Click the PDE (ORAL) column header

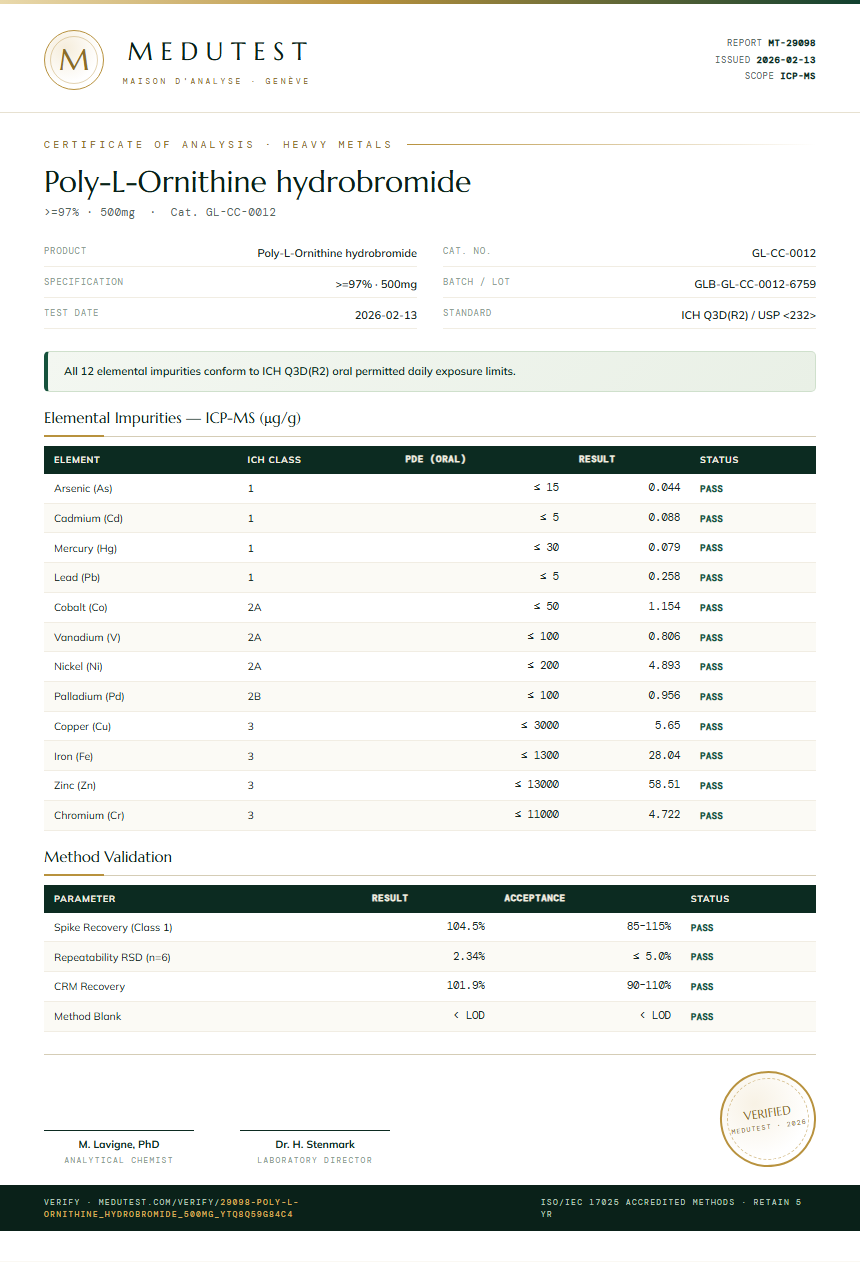436,460
